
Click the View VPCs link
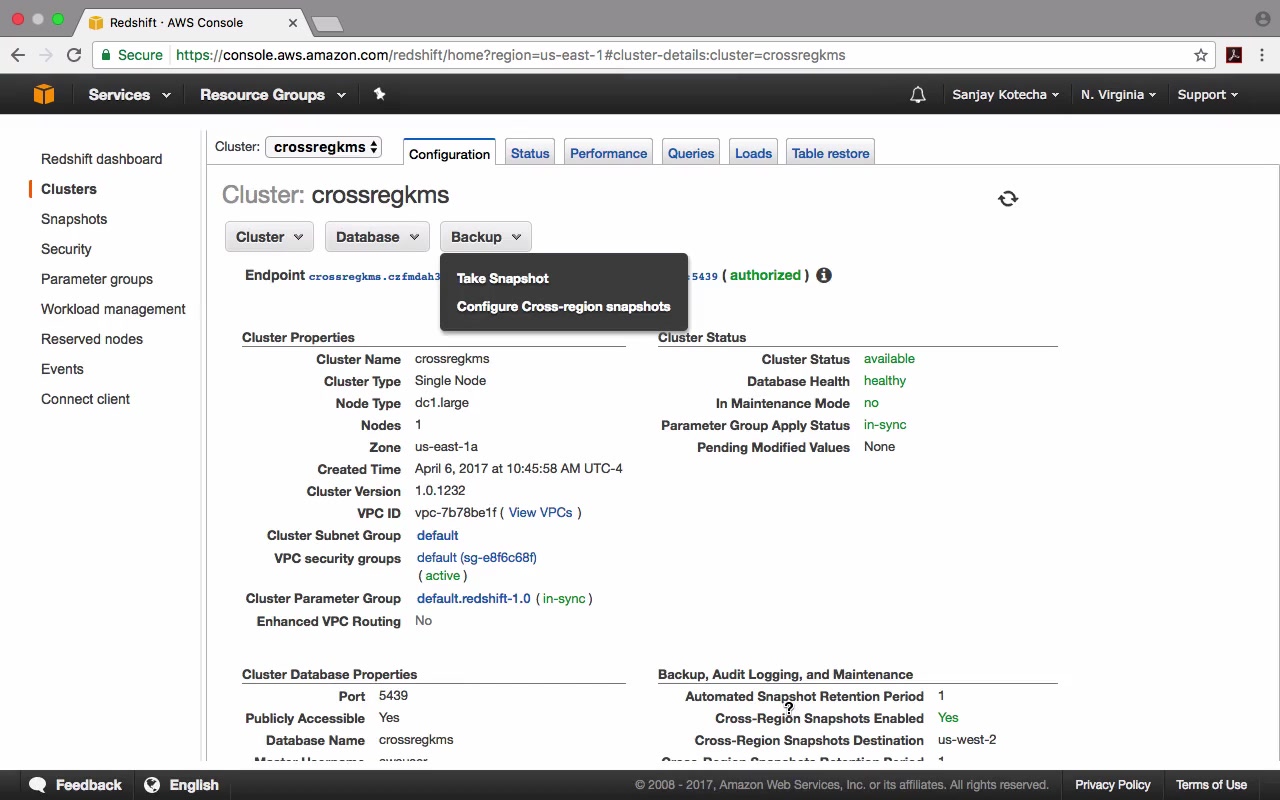click(x=541, y=512)
